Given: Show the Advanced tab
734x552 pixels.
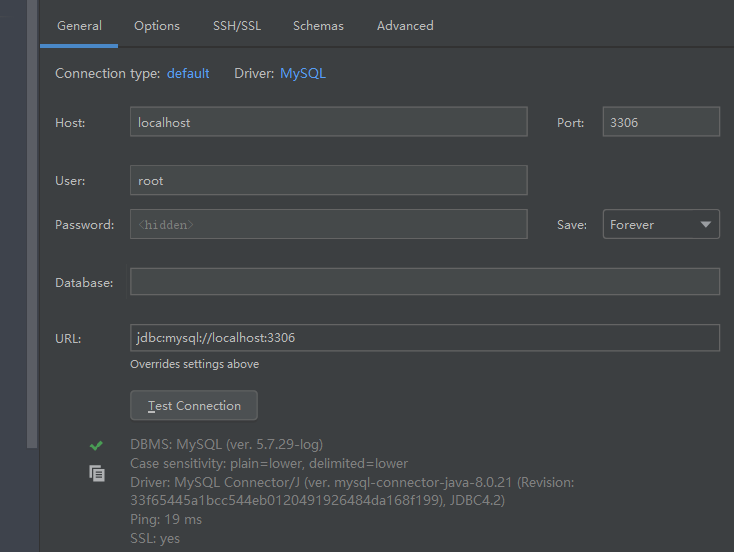Looking at the screenshot, I should 405,26.
